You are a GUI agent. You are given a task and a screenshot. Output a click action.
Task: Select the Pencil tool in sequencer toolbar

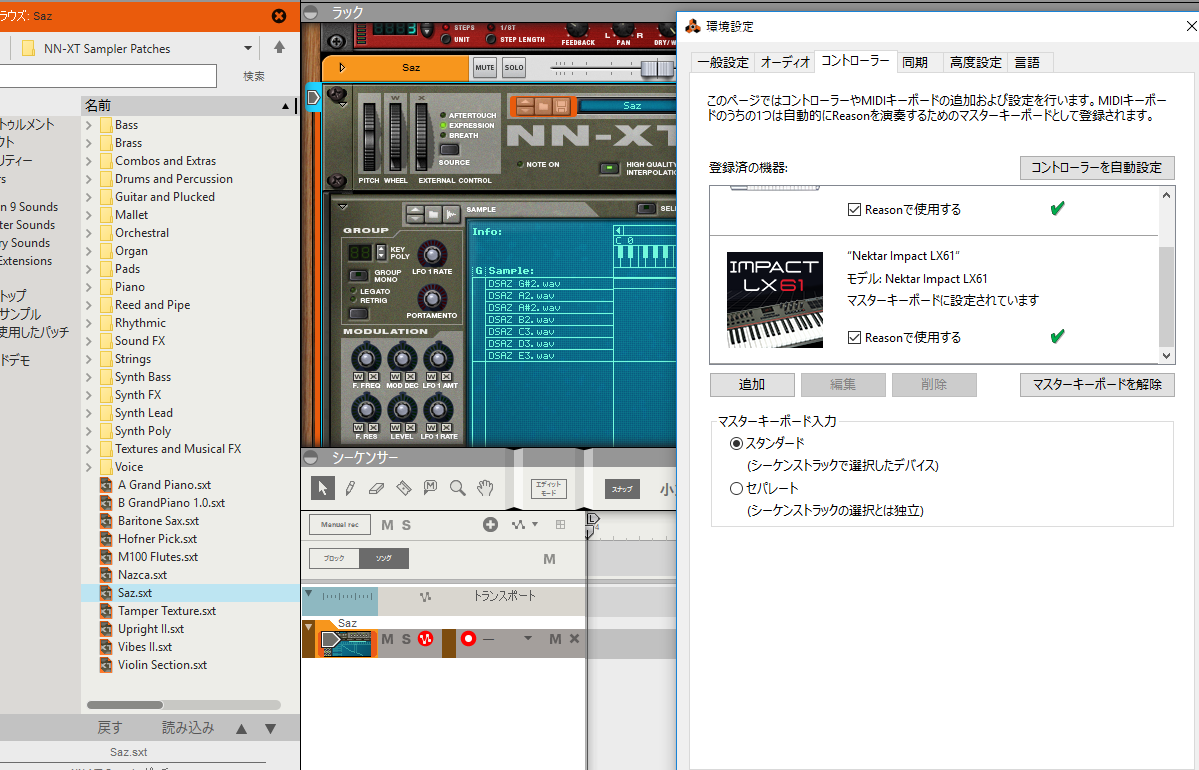(349, 488)
